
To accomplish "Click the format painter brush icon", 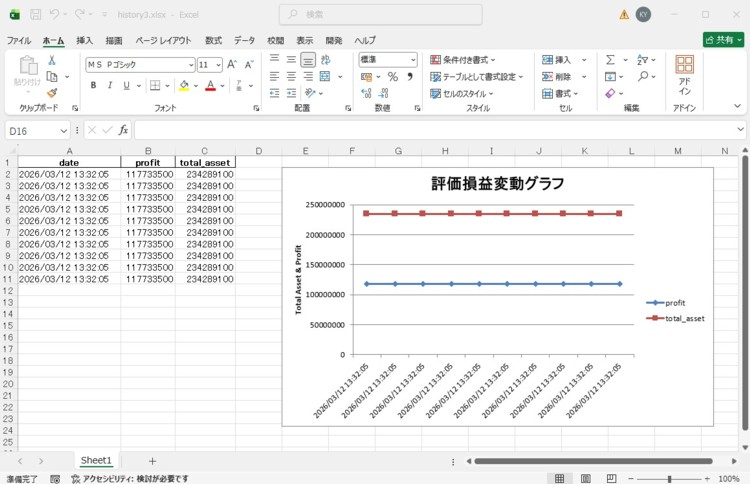I will point(53,93).
